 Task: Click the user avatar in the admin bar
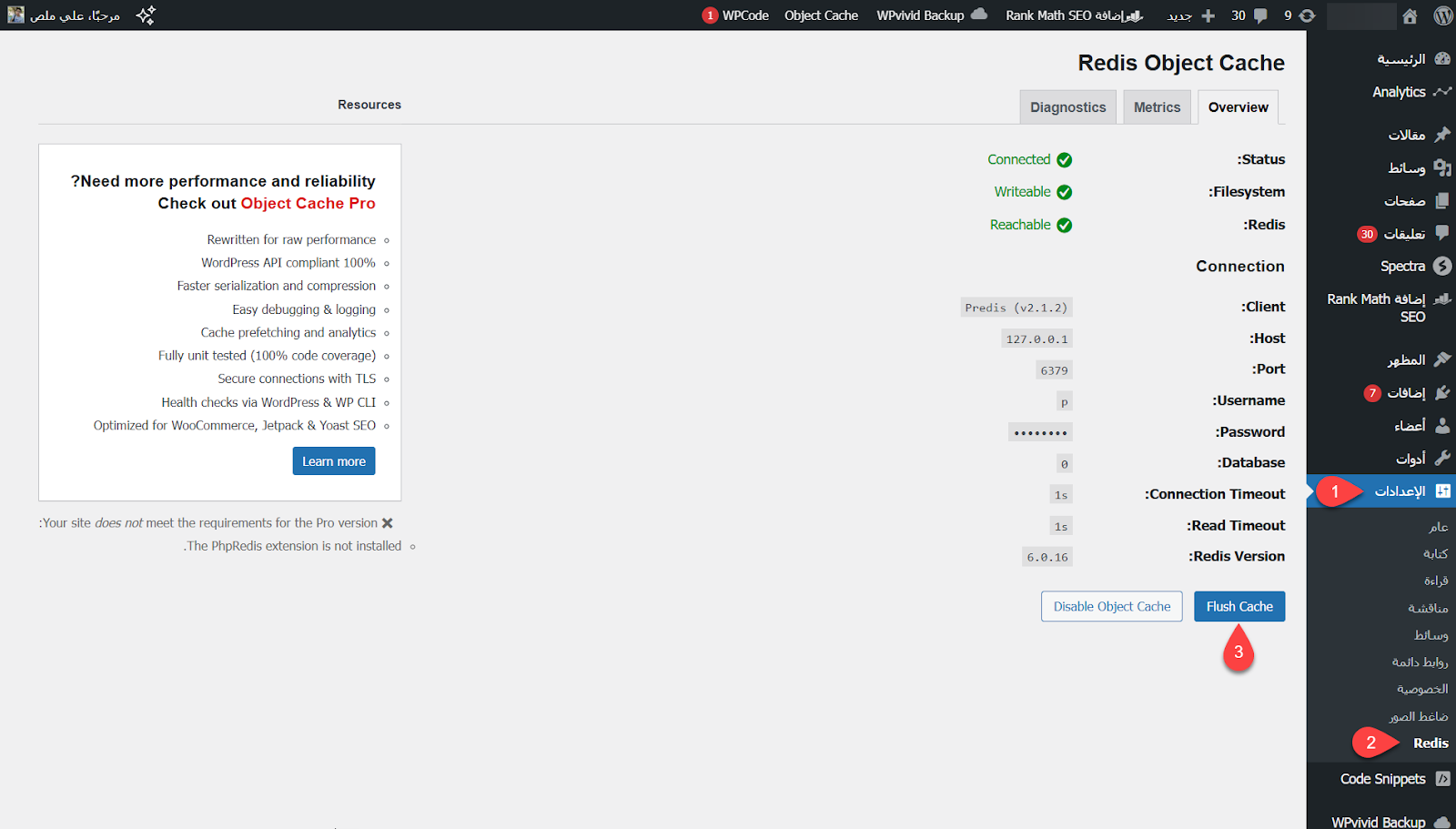16,15
